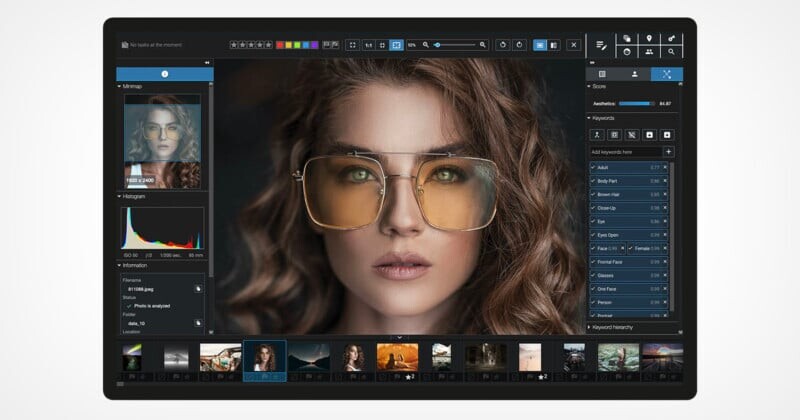The width and height of the screenshot is (800, 420).
Task: Uncheck the Adult keyword
Action: tap(593, 166)
